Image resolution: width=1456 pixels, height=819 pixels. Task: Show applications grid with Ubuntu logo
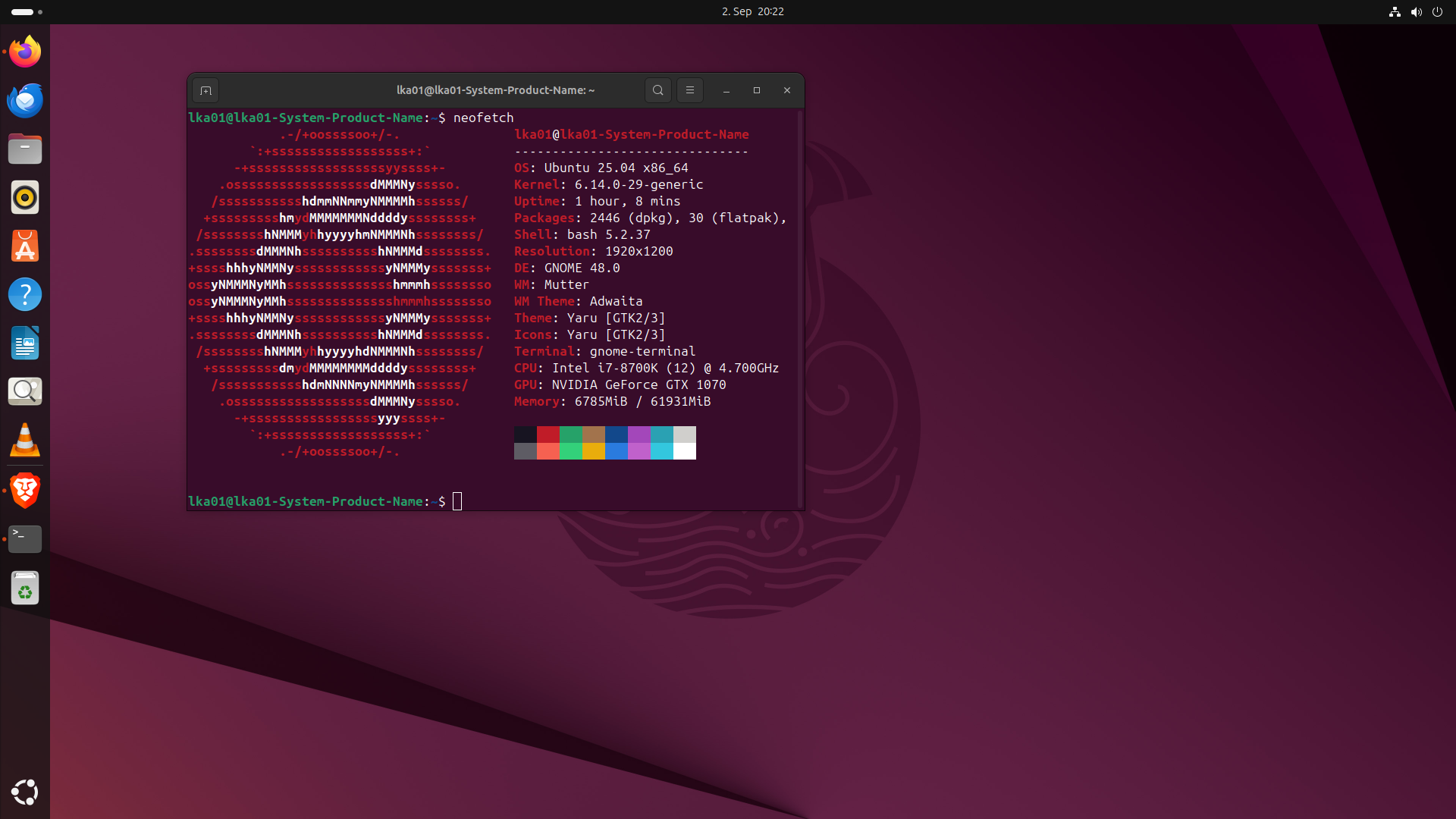tap(25, 792)
